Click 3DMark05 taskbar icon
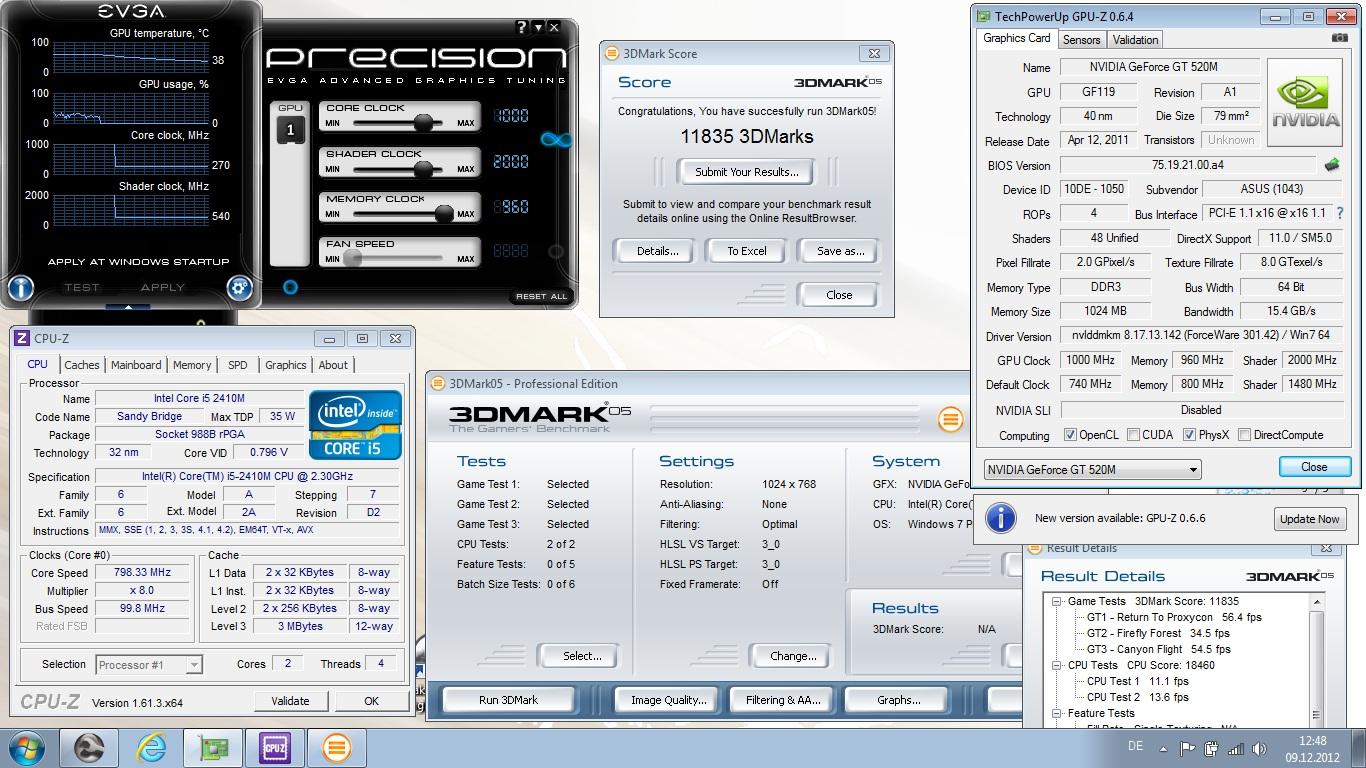 click(x=337, y=748)
